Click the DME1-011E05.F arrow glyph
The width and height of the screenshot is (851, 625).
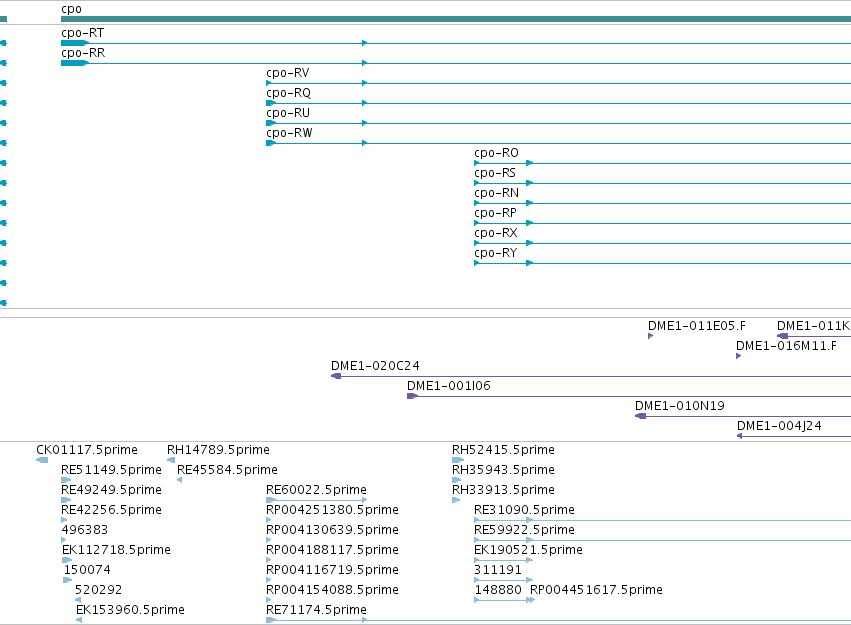pyautogui.click(x=650, y=336)
